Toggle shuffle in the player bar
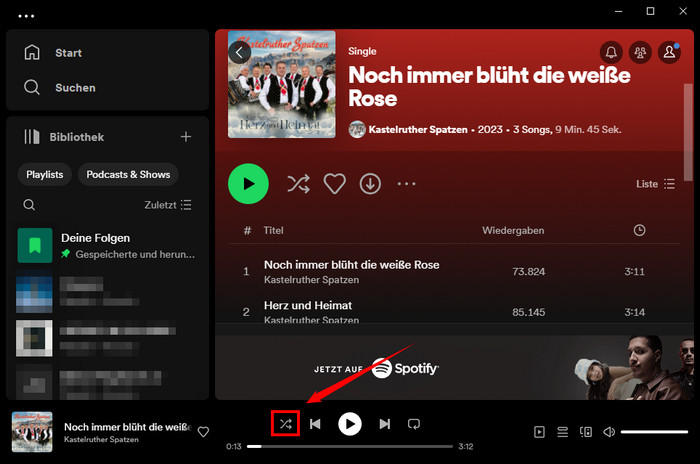Image resolution: width=700 pixels, height=464 pixels. click(x=285, y=424)
